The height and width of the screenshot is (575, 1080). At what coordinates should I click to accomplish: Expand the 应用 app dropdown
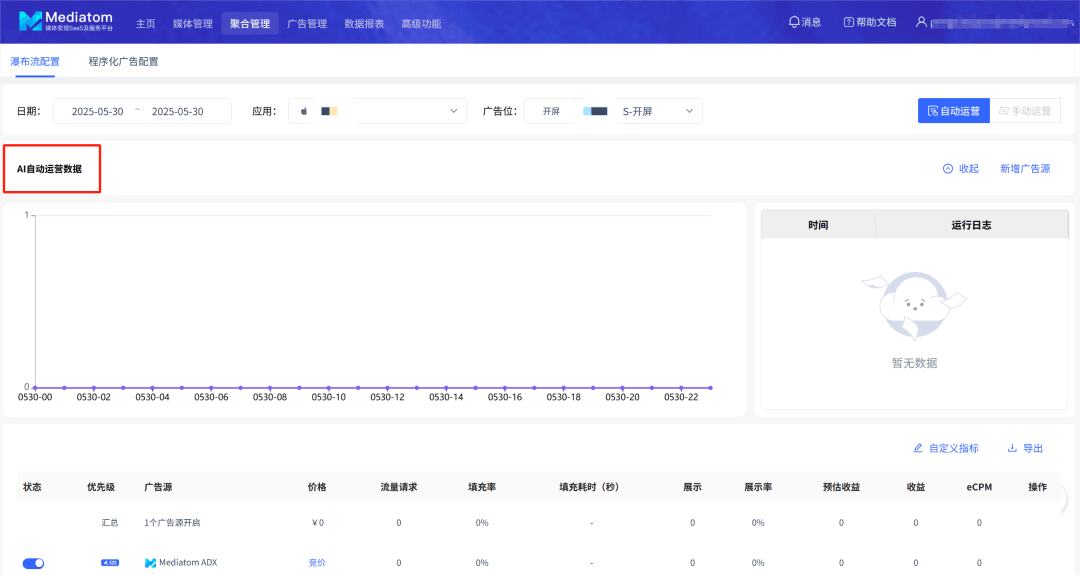click(378, 111)
